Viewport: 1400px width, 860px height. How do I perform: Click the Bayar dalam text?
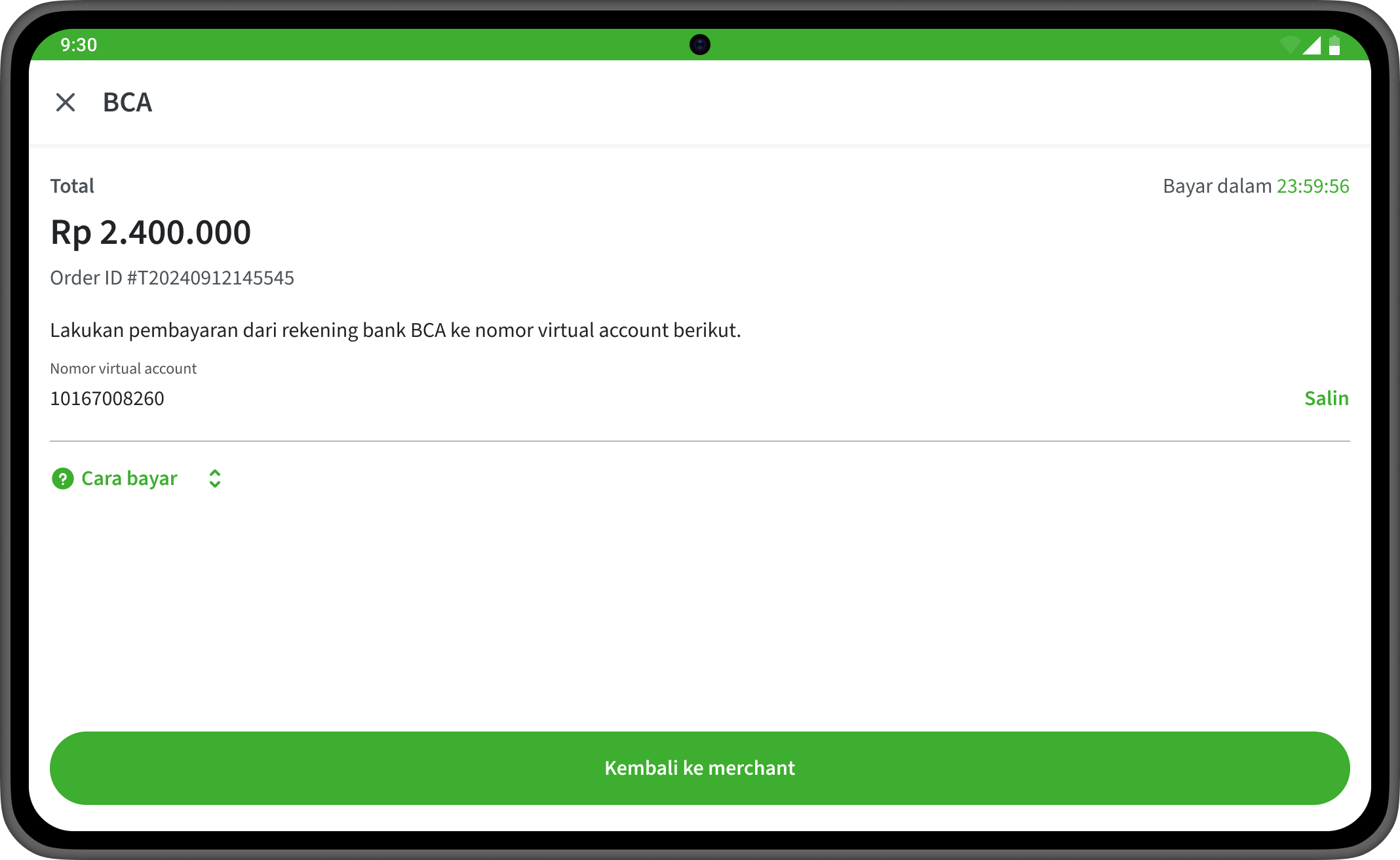click(1217, 186)
